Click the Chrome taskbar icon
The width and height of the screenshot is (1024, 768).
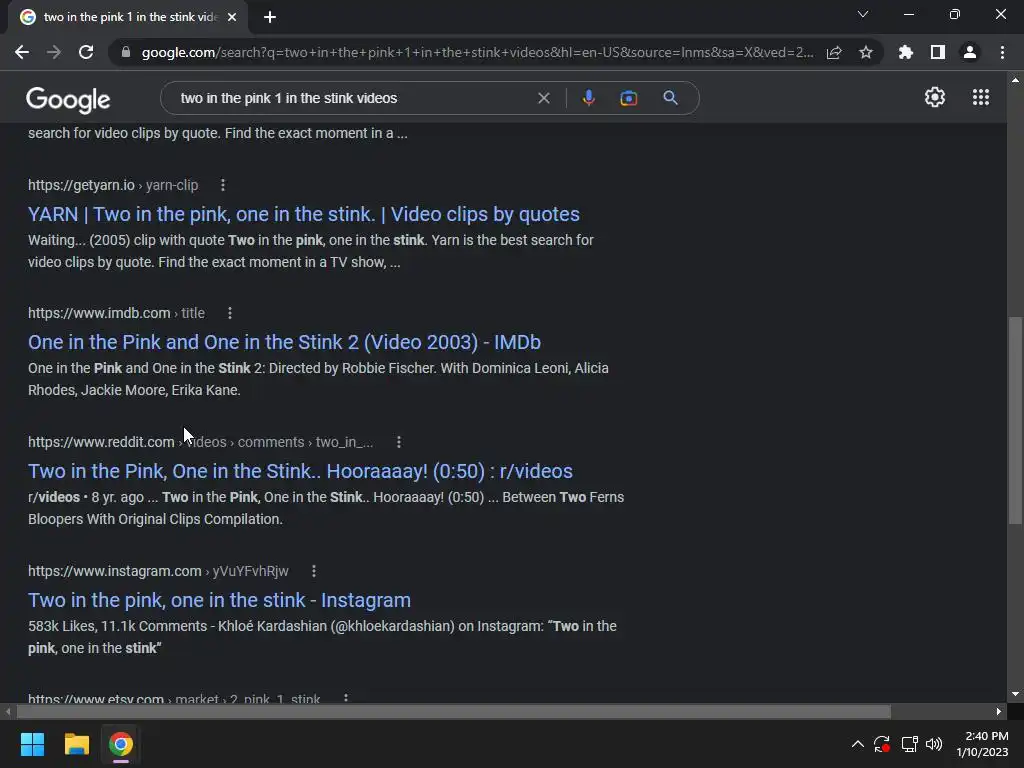point(121,744)
